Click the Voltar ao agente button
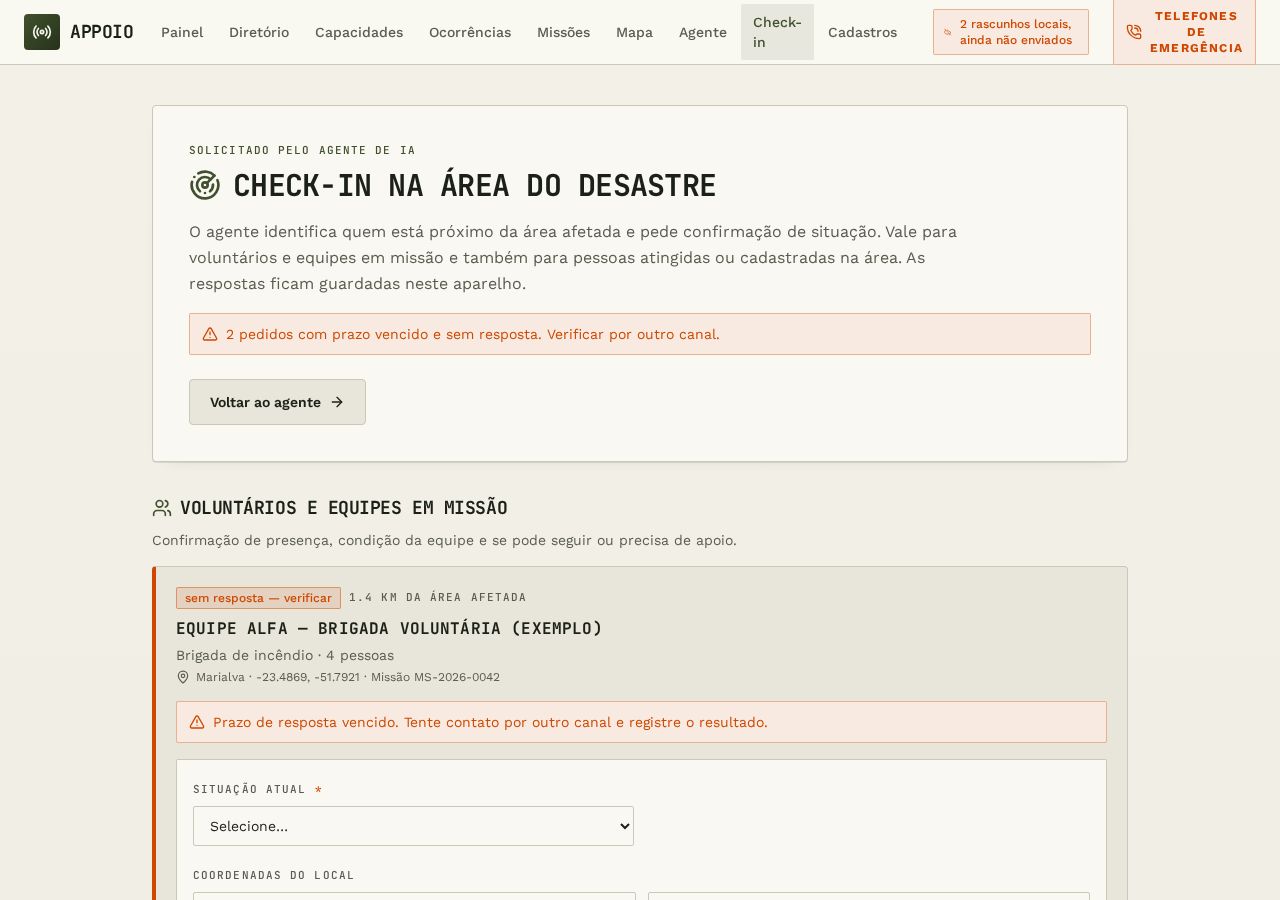 pyautogui.click(x=277, y=402)
